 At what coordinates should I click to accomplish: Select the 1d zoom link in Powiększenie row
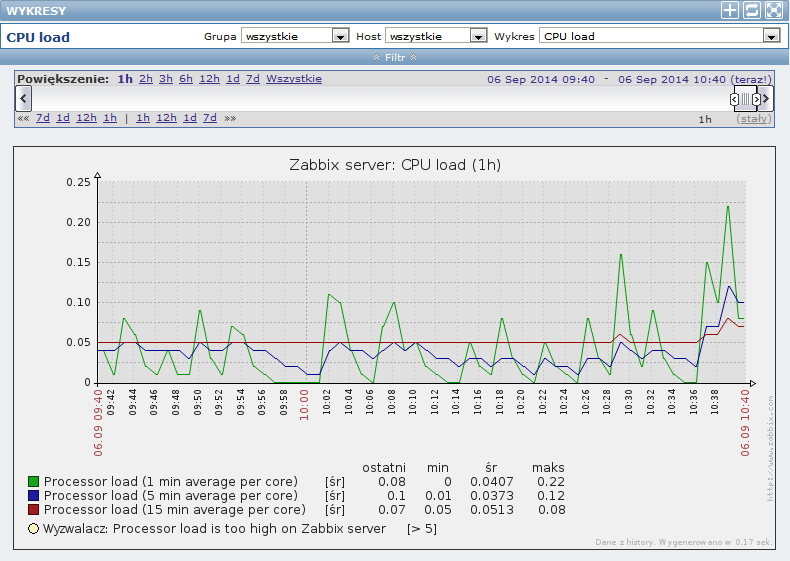click(x=233, y=79)
